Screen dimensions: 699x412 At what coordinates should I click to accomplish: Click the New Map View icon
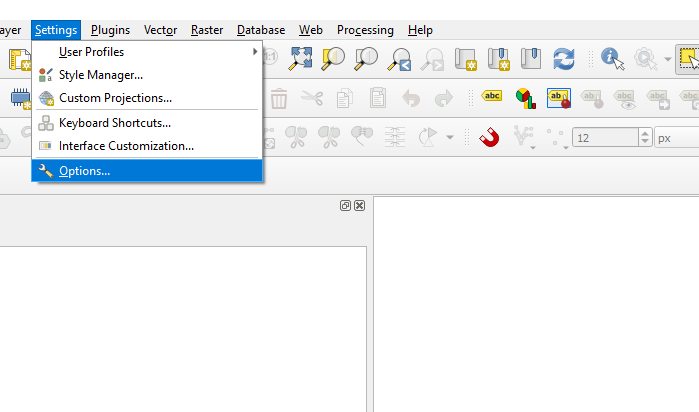(x=465, y=59)
